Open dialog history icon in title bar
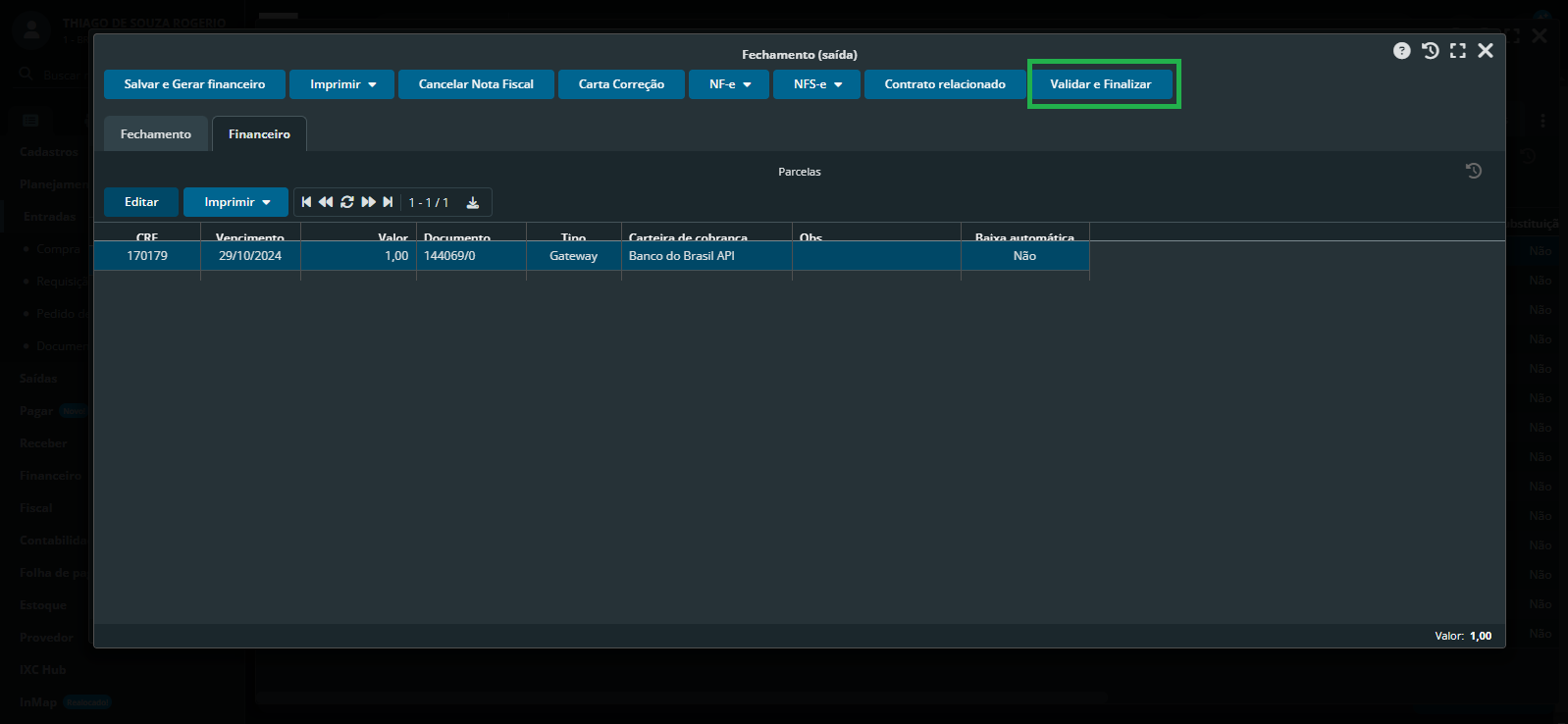The height and width of the screenshot is (724, 1568). 1430,51
